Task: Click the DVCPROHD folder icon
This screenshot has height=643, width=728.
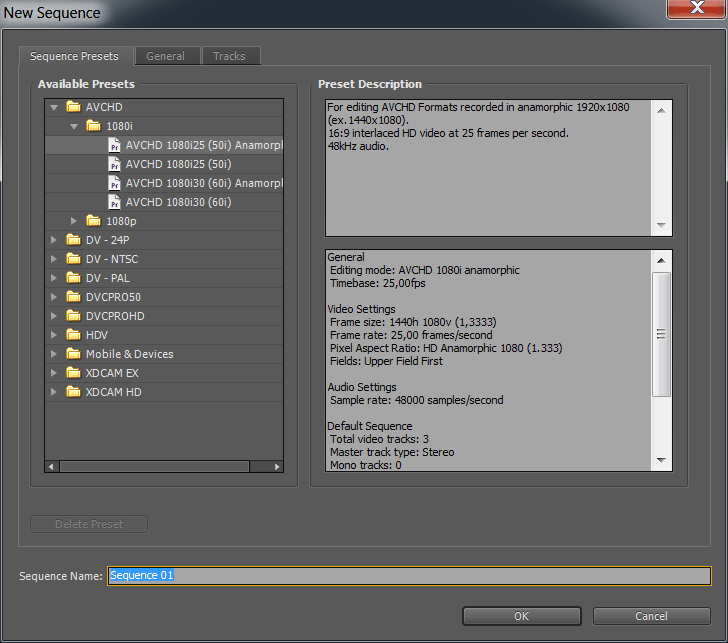Action: click(x=73, y=316)
